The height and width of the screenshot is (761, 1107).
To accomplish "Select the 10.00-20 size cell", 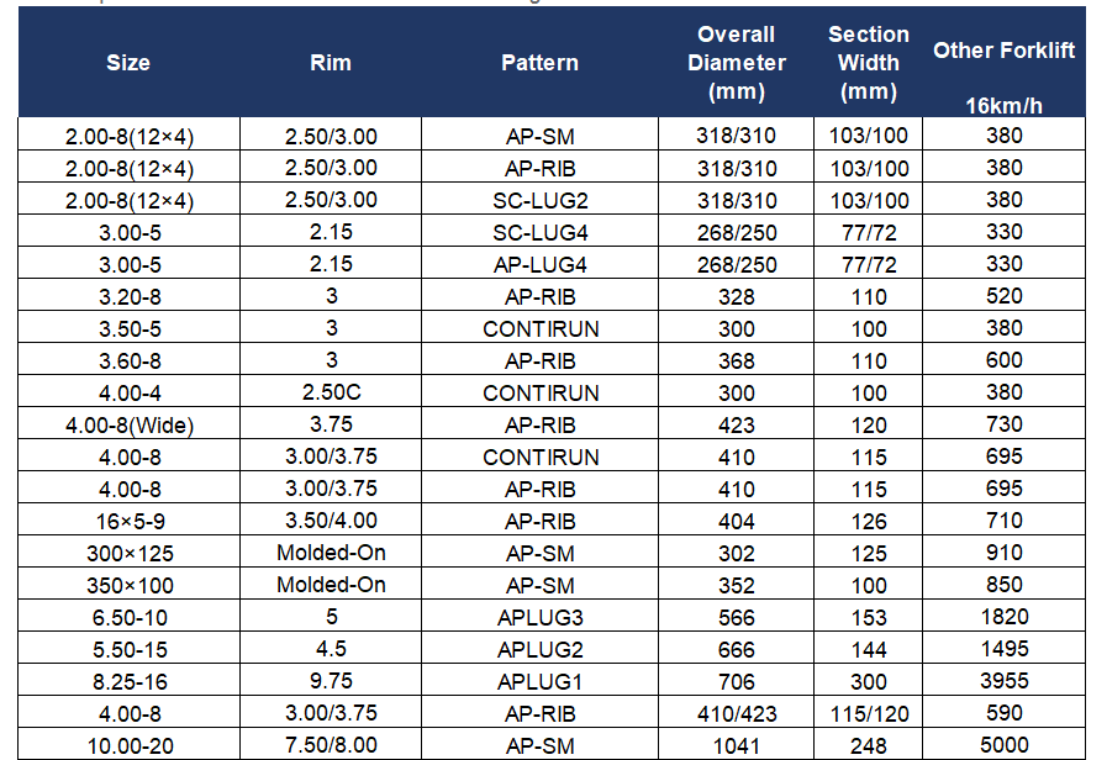I will click(x=129, y=745).
